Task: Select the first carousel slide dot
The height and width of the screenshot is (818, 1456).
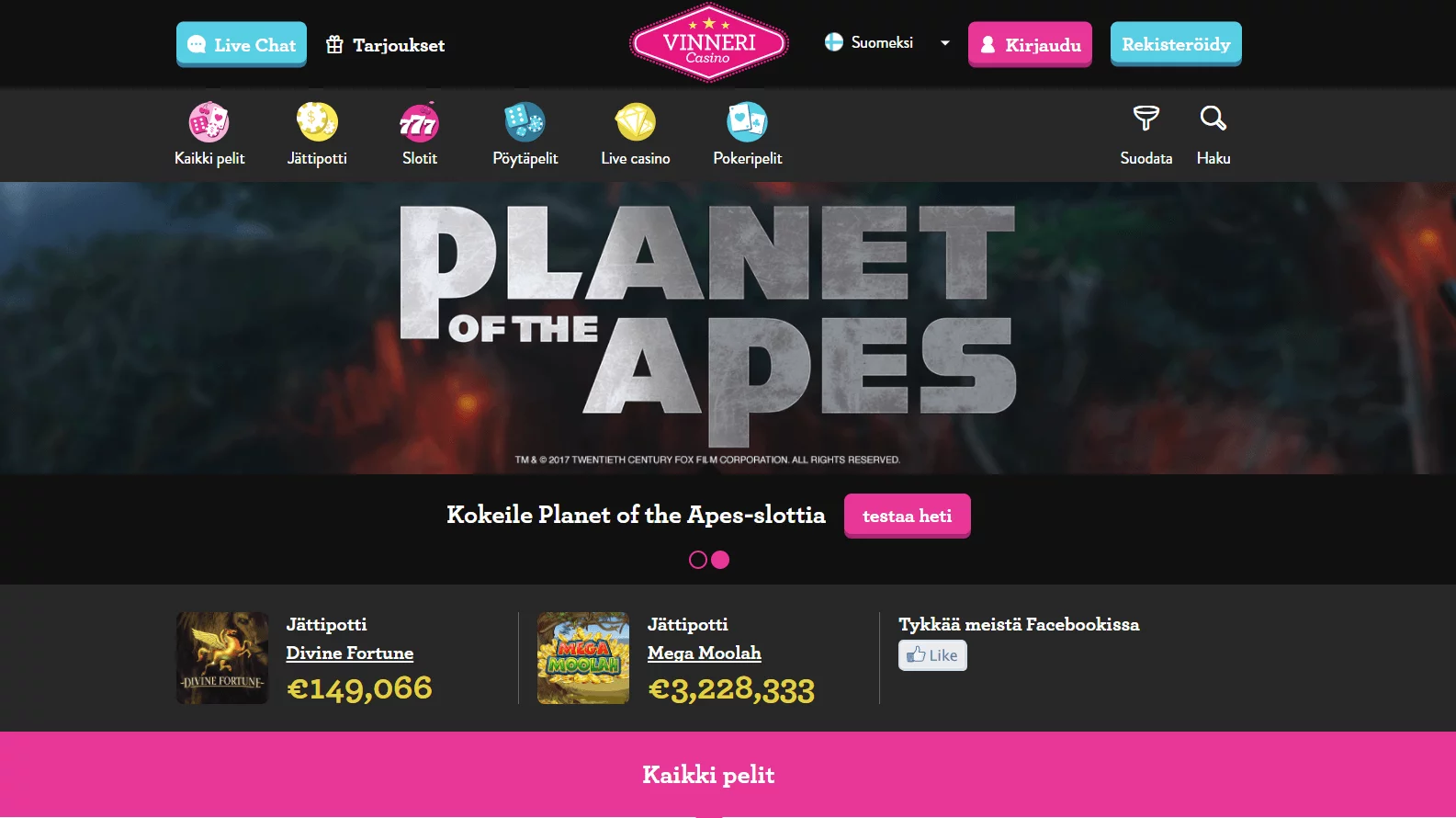Action: (x=698, y=560)
